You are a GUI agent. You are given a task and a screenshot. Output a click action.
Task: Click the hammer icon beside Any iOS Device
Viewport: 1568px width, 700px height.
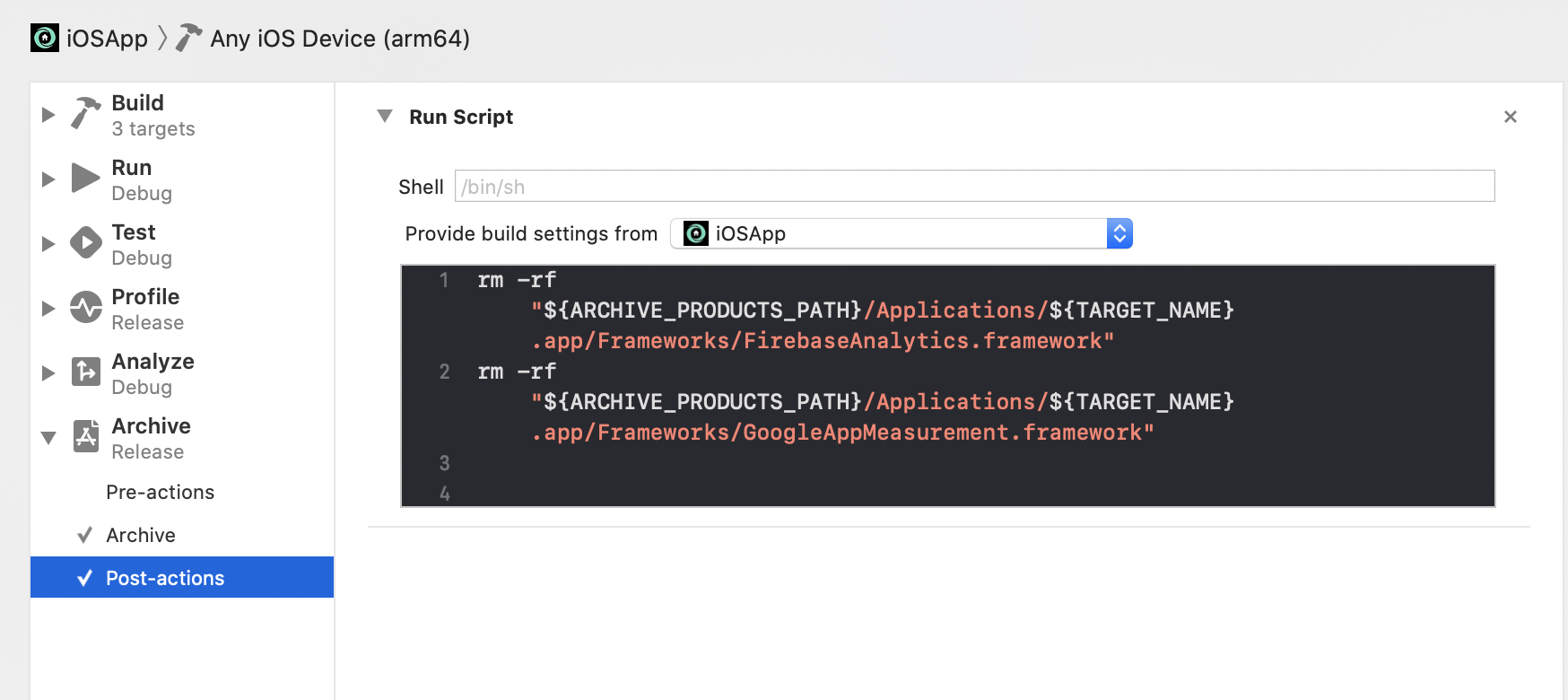(x=188, y=38)
